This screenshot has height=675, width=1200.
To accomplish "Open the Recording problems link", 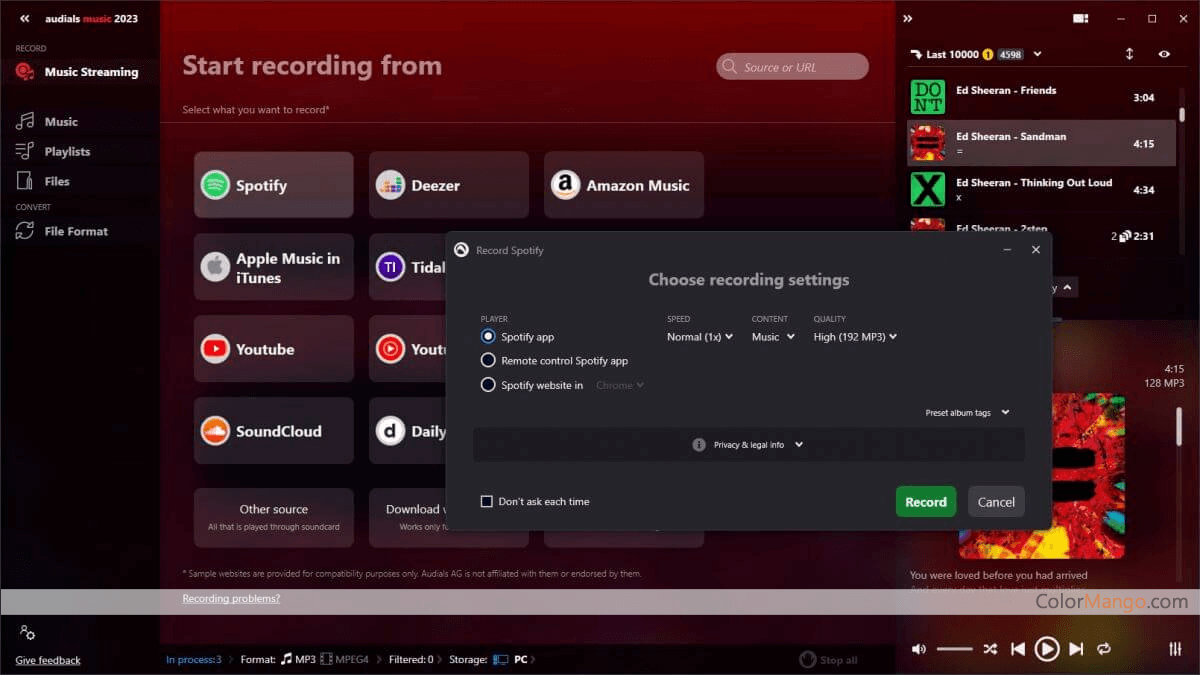I will coord(231,599).
